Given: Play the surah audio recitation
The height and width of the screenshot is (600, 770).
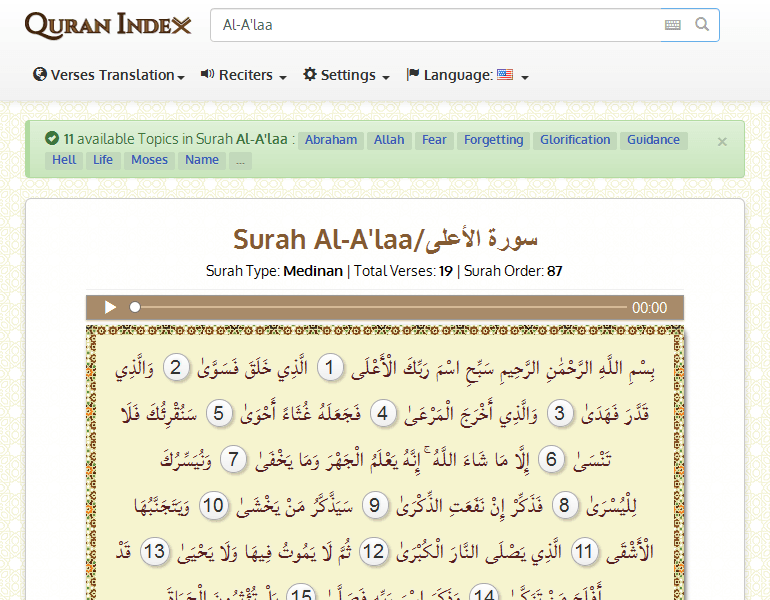Looking at the screenshot, I should coord(110,308).
